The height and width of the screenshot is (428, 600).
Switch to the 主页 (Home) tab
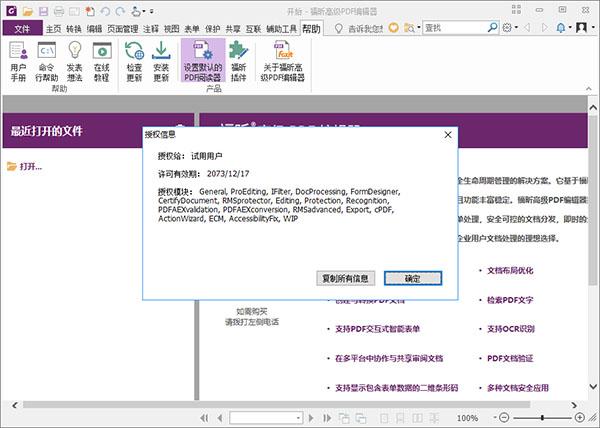[53, 29]
